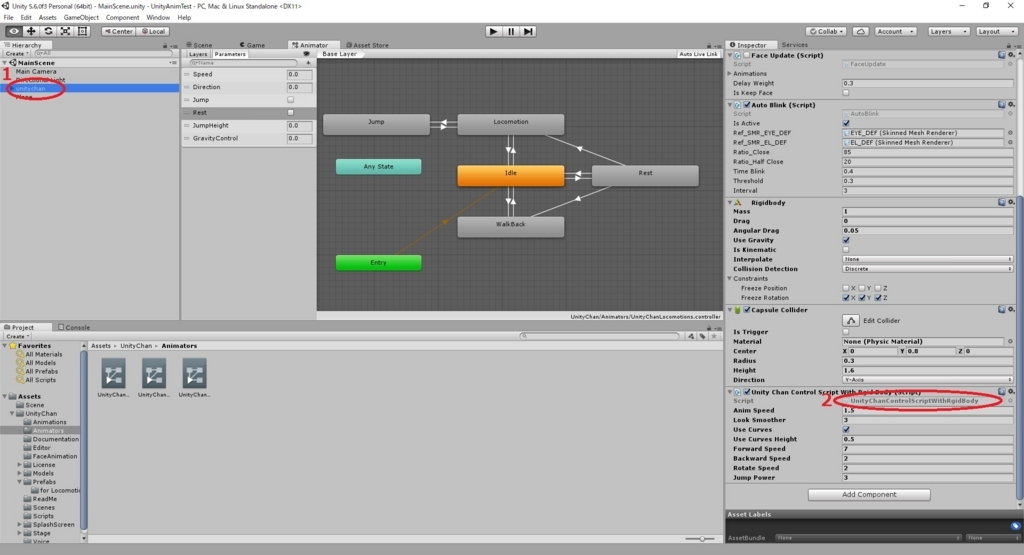Collapse the Constraints foldout
Image resolution: width=1024 pixels, height=555 pixels.
tap(729, 279)
